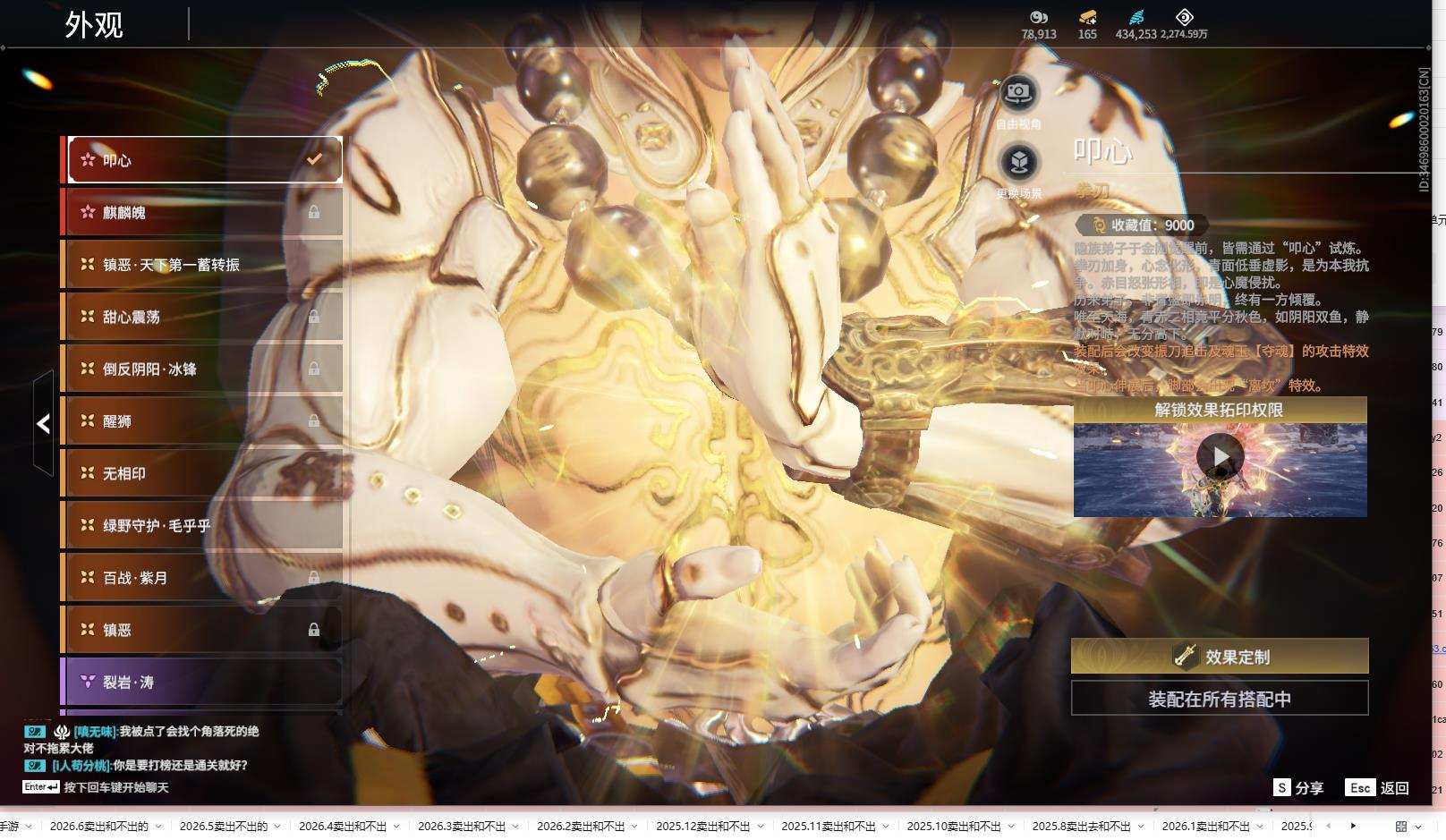
Task: Click the 收藏值 collection value icon
Action: click(1099, 225)
